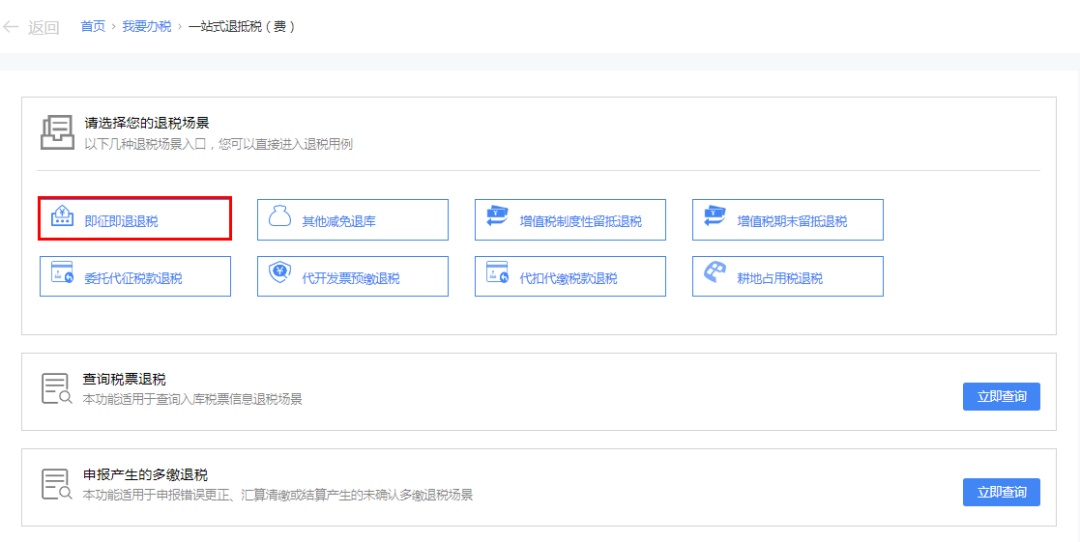Select the 代开发票预缴退税 shield icon
1080x542 pixels.
[280, 274]
